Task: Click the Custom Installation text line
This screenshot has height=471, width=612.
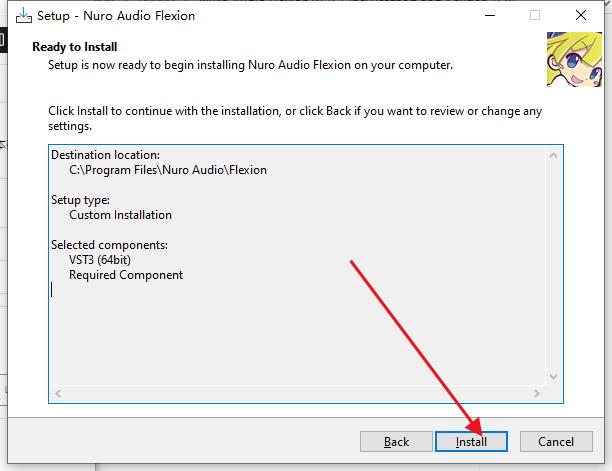Action: 121,215
